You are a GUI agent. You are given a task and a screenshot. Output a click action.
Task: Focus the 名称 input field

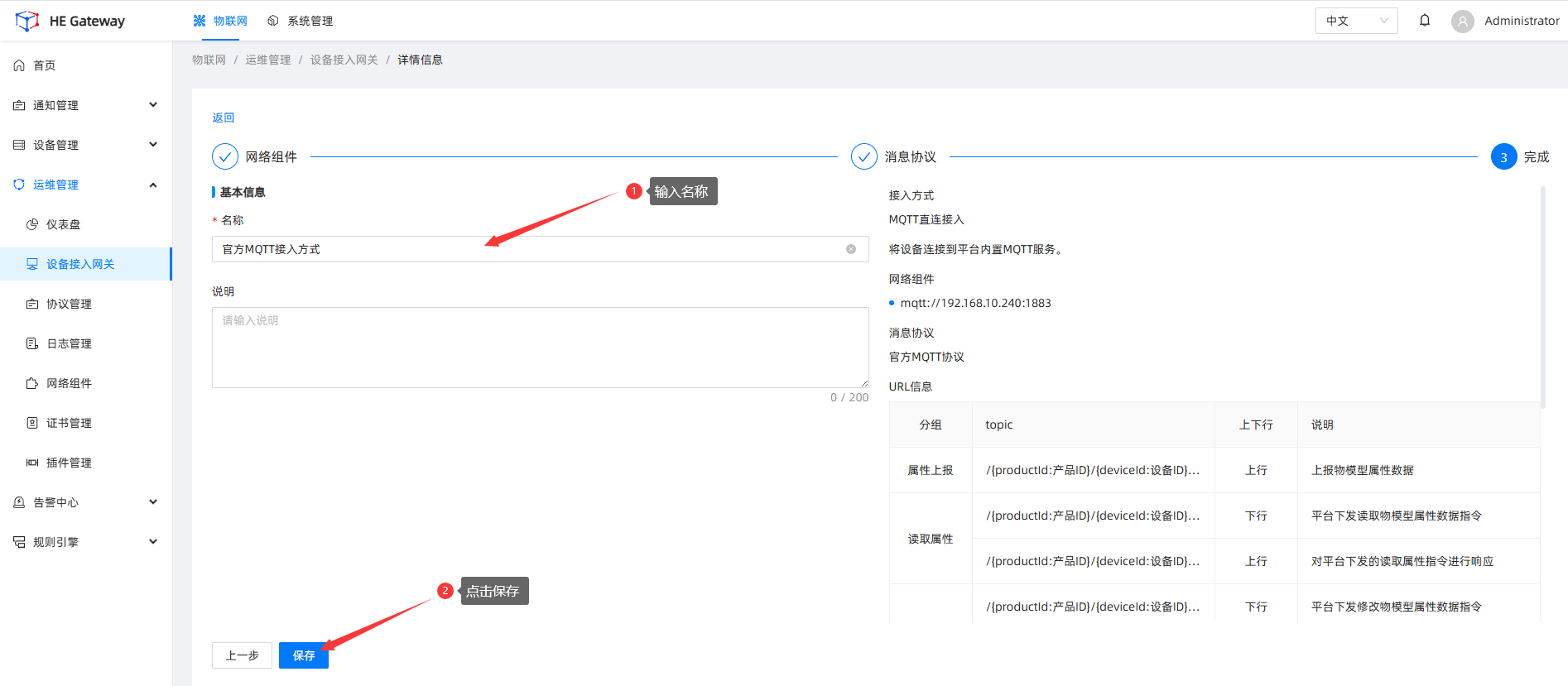pos(540,249)
